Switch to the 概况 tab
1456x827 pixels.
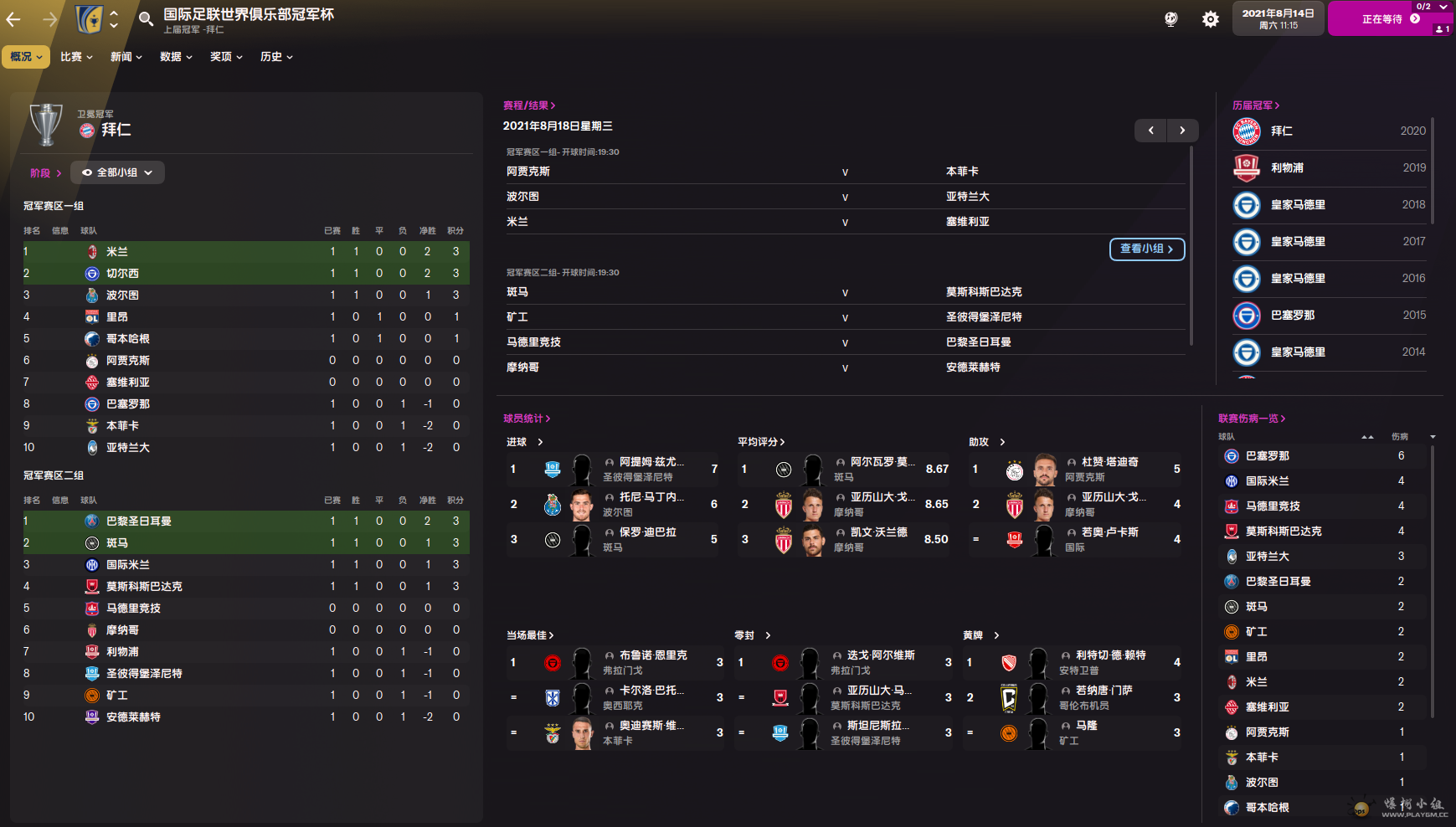(x=26, y=57)
